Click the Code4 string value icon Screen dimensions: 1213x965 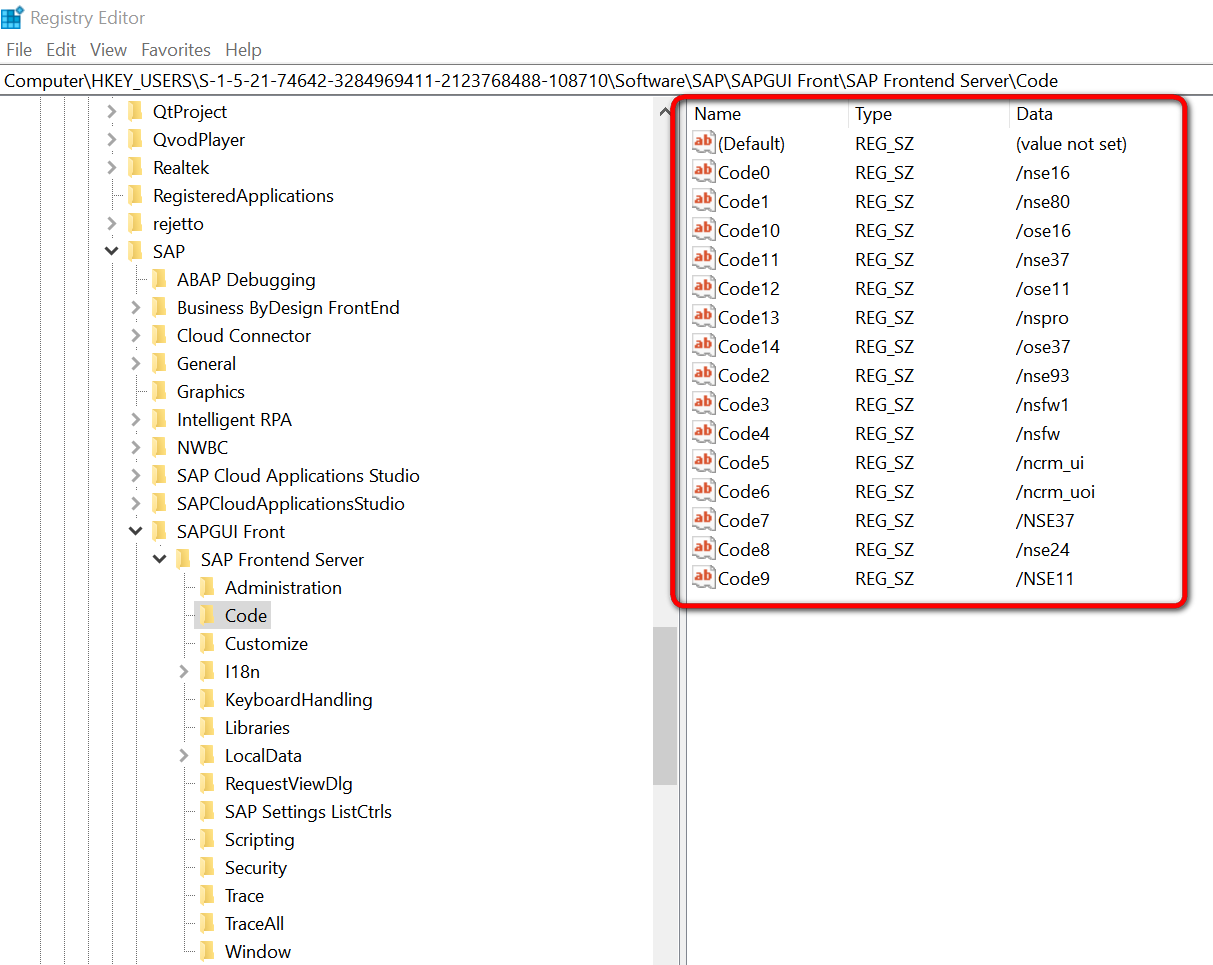coord(704,433)
